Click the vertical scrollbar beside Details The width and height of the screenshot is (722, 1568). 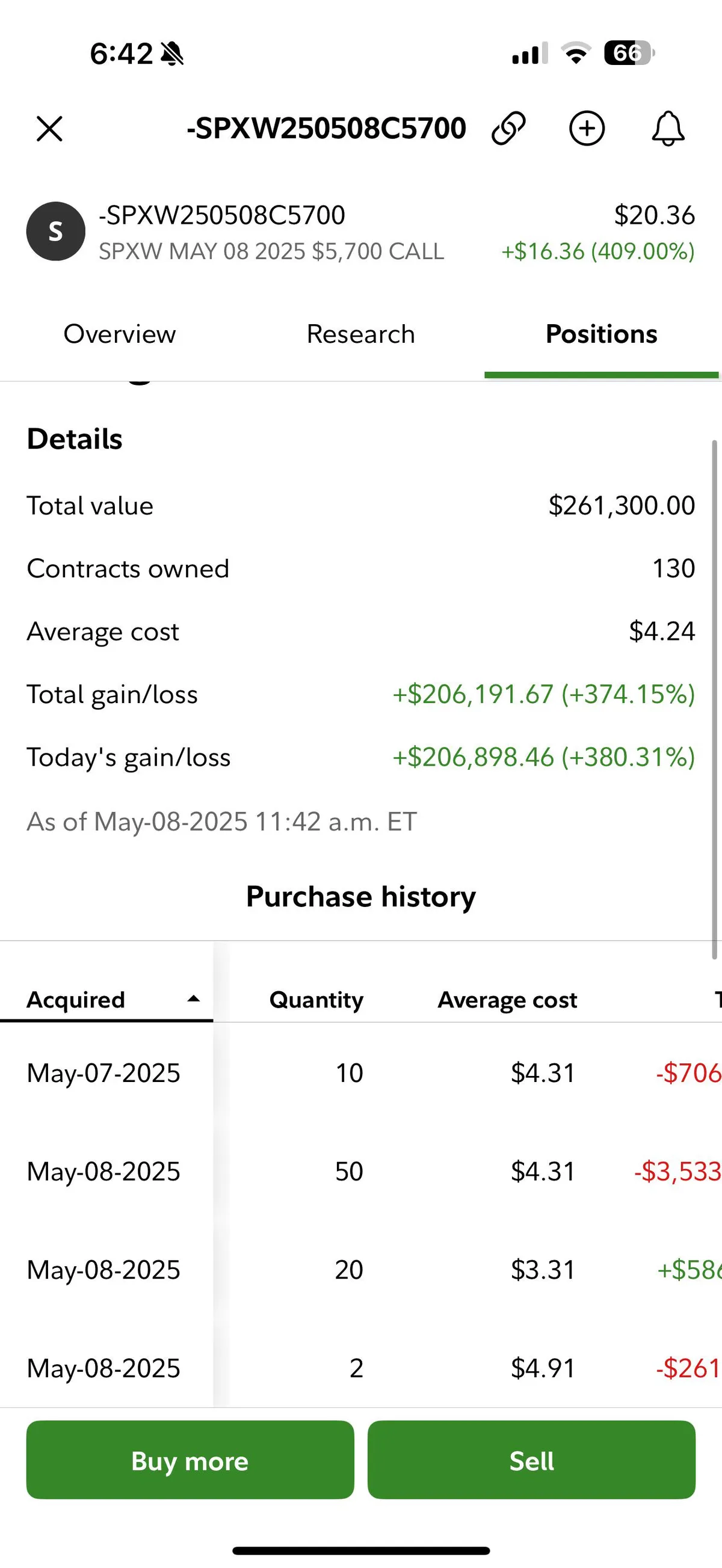click(714, 700)
